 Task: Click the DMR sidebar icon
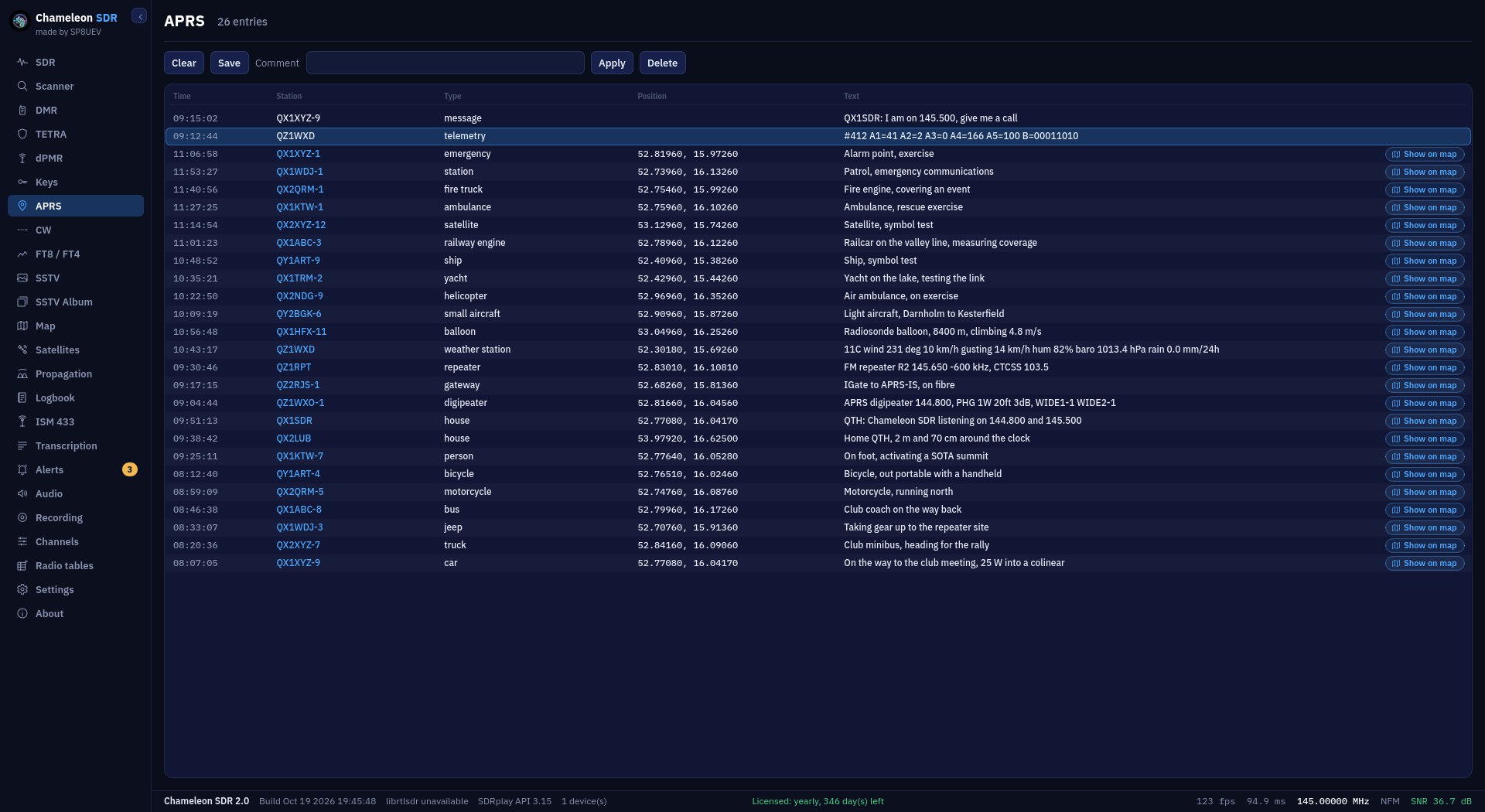22,110
